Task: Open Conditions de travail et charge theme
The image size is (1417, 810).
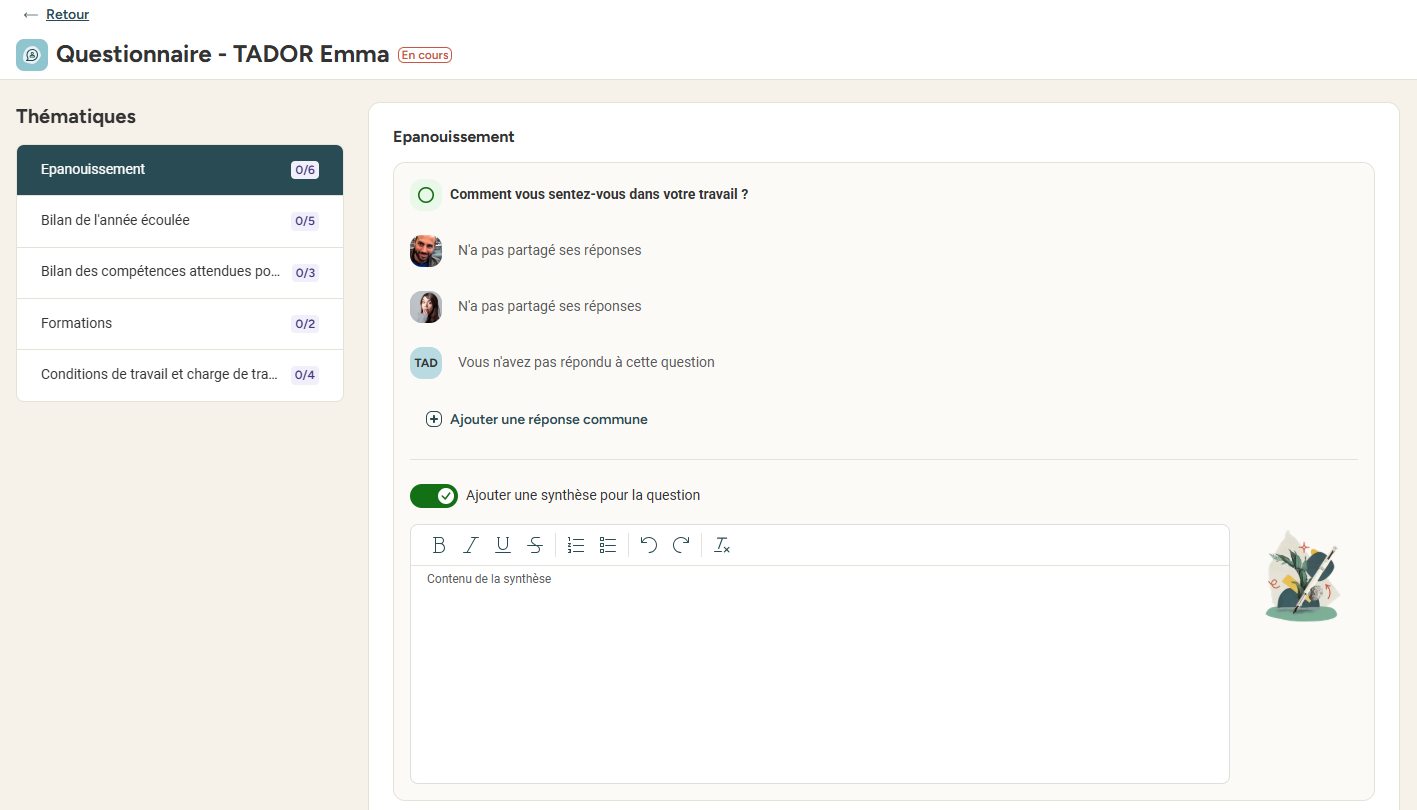Action: 180,375
